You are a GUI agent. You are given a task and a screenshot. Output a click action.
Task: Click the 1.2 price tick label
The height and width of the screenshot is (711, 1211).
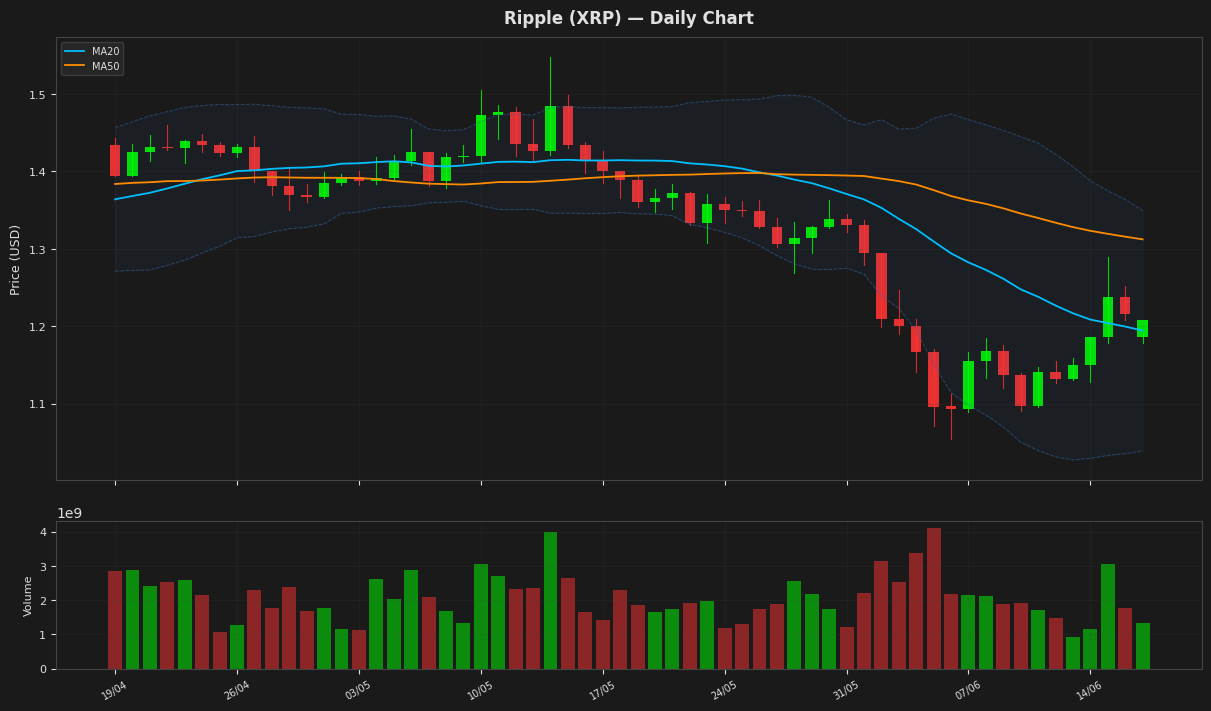click(39, 327)
